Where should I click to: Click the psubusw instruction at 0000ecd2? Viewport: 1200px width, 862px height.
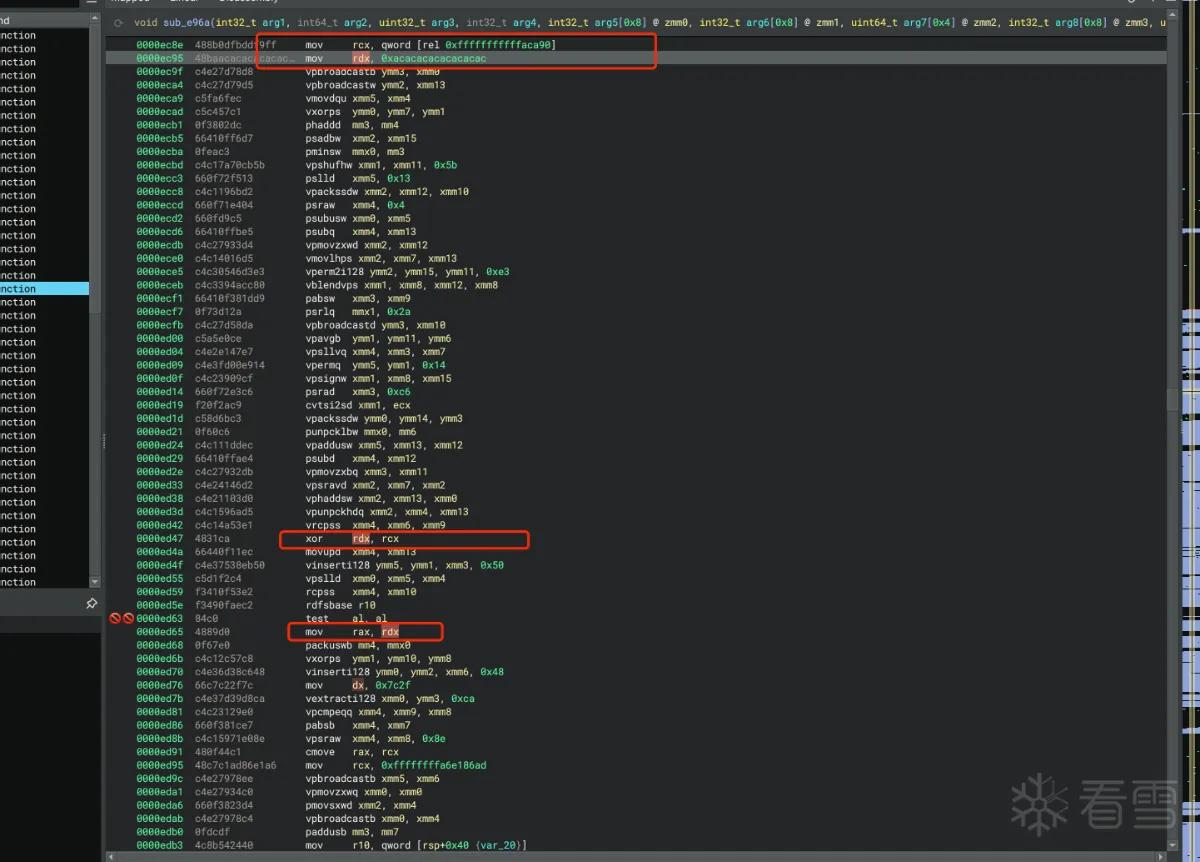point(358,219)
